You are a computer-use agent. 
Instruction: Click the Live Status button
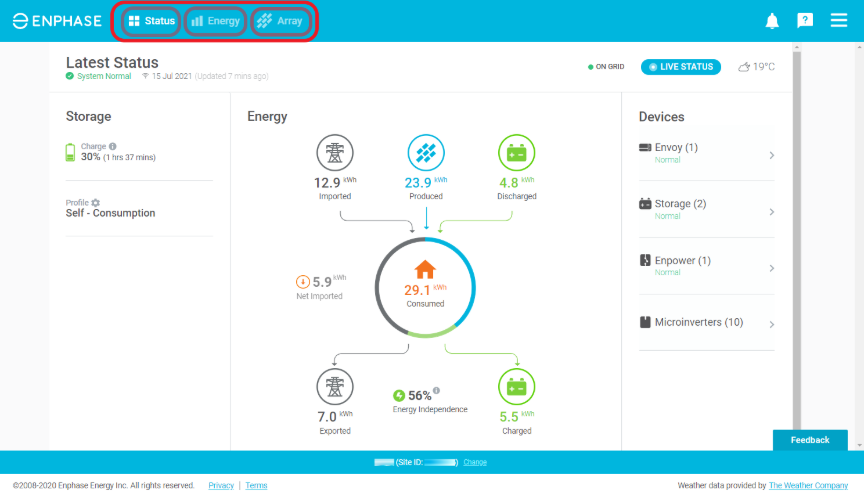click(x=681, y=67)
